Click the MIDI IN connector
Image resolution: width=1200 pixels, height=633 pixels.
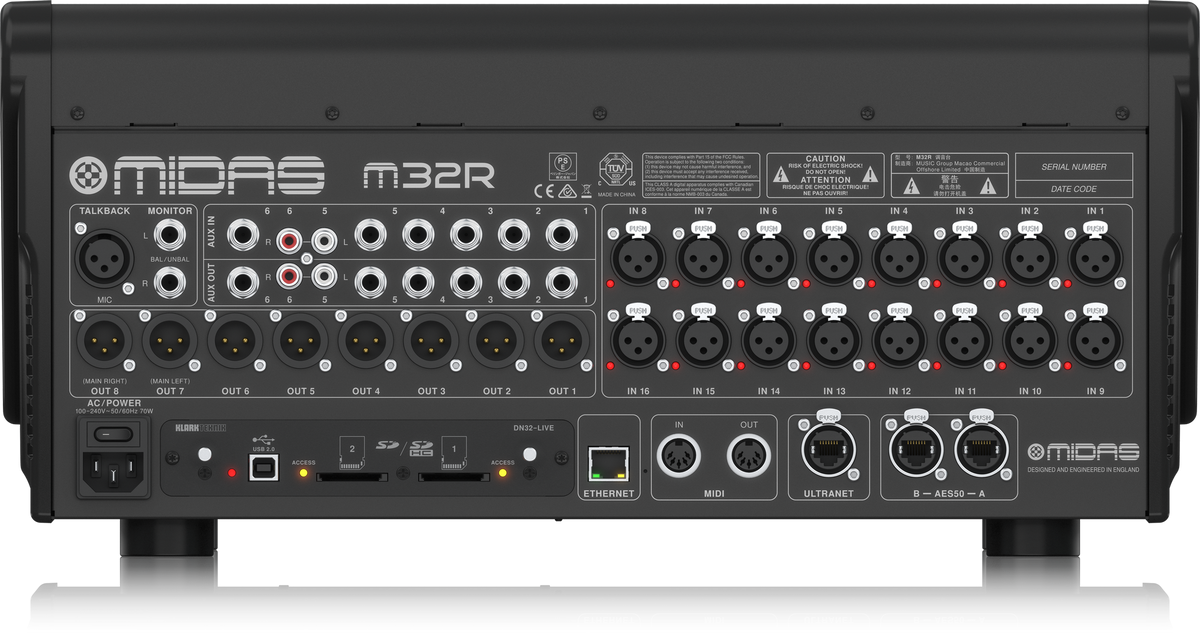coord(679,459)
